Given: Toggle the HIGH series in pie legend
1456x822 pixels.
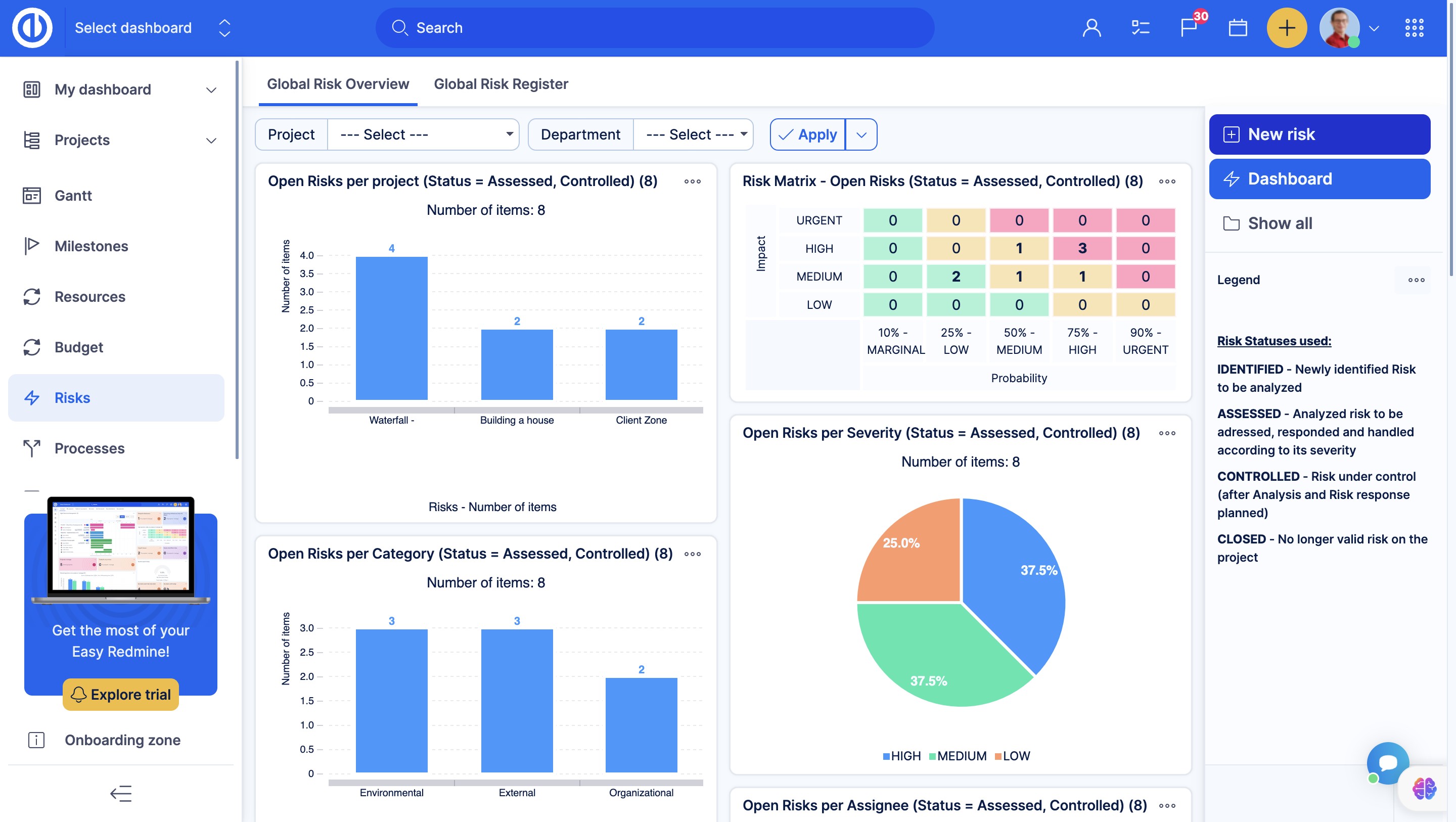Looking at the screenshot, I should point(902,756).
